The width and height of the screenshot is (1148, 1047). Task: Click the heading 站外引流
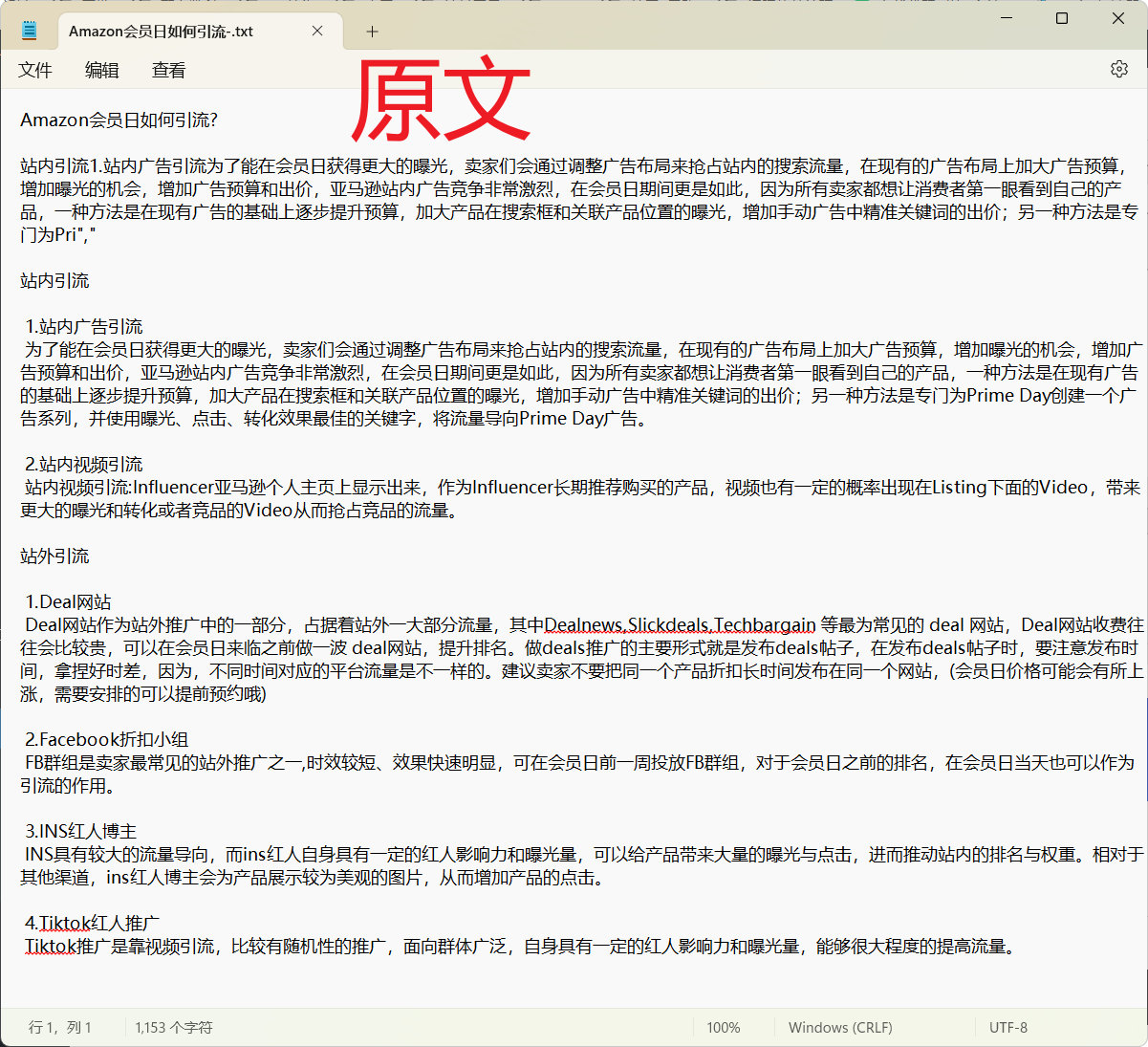(x=55, y=556)
